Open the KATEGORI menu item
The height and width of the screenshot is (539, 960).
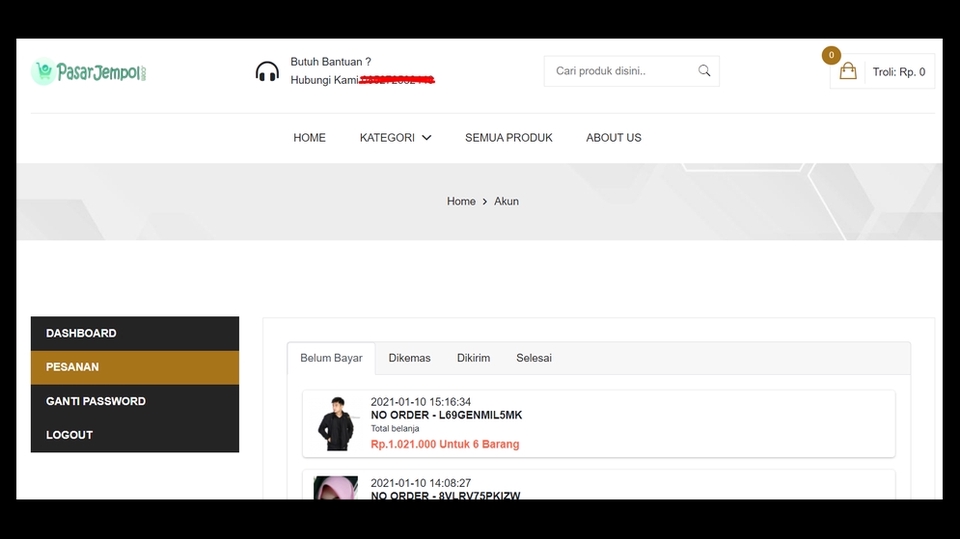tap(387, 138)
